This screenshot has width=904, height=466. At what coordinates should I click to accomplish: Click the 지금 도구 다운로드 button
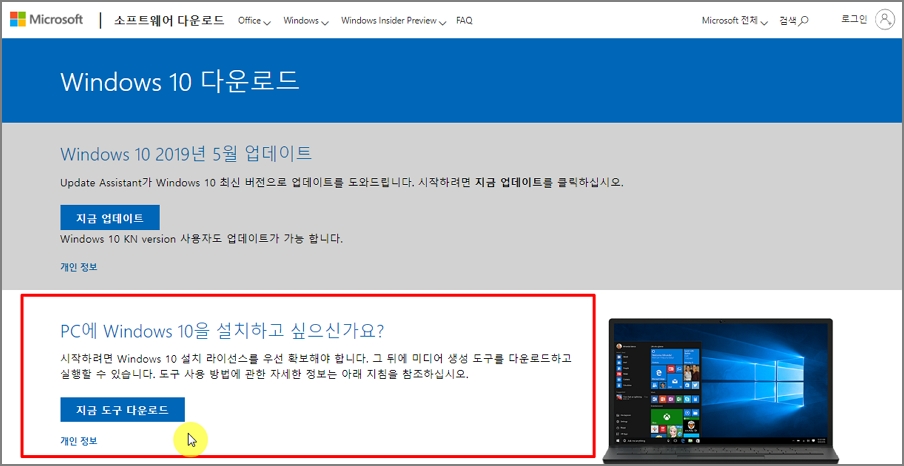tap(122, 409)
